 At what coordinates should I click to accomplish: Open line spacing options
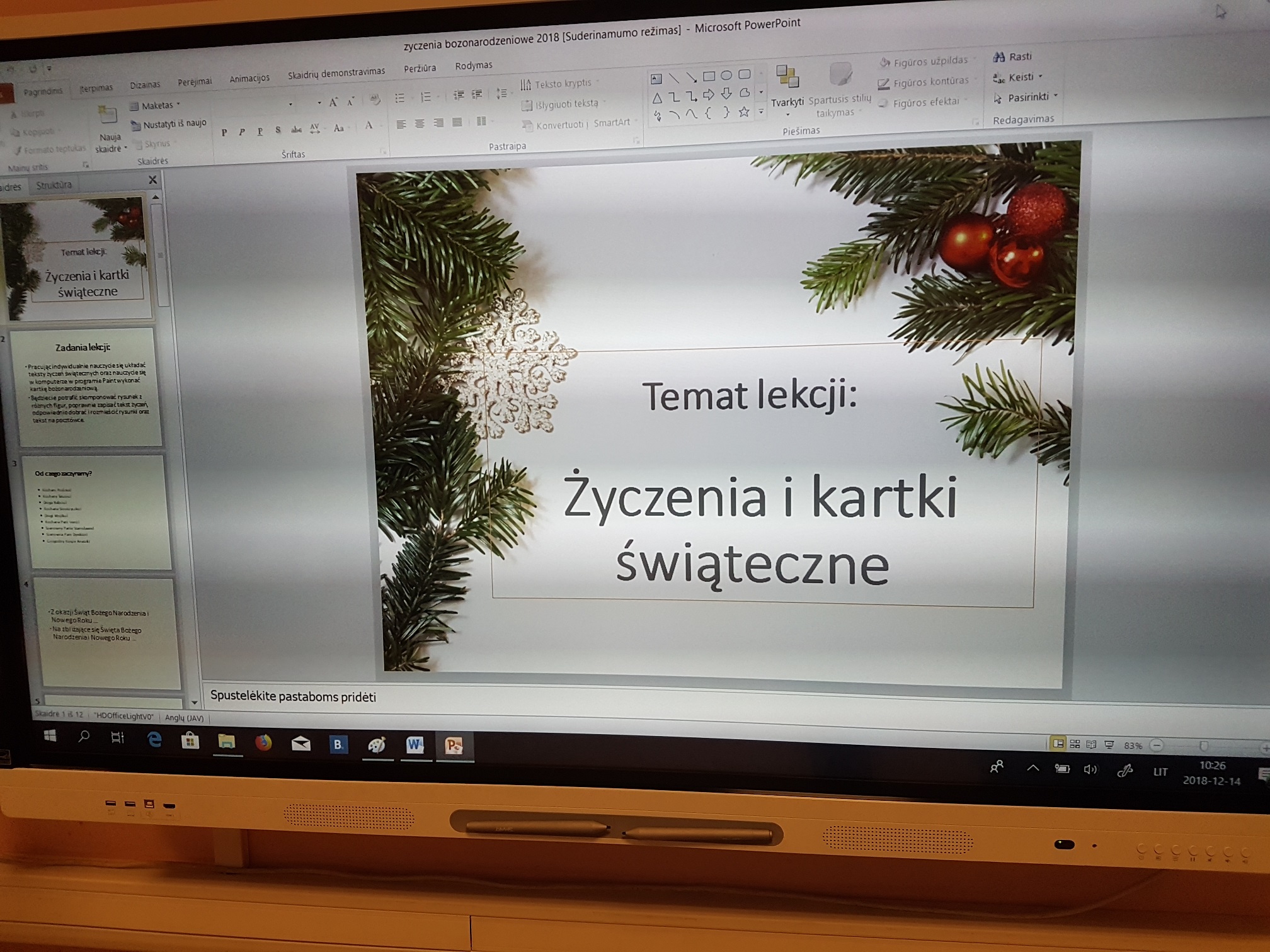[501, 94]
